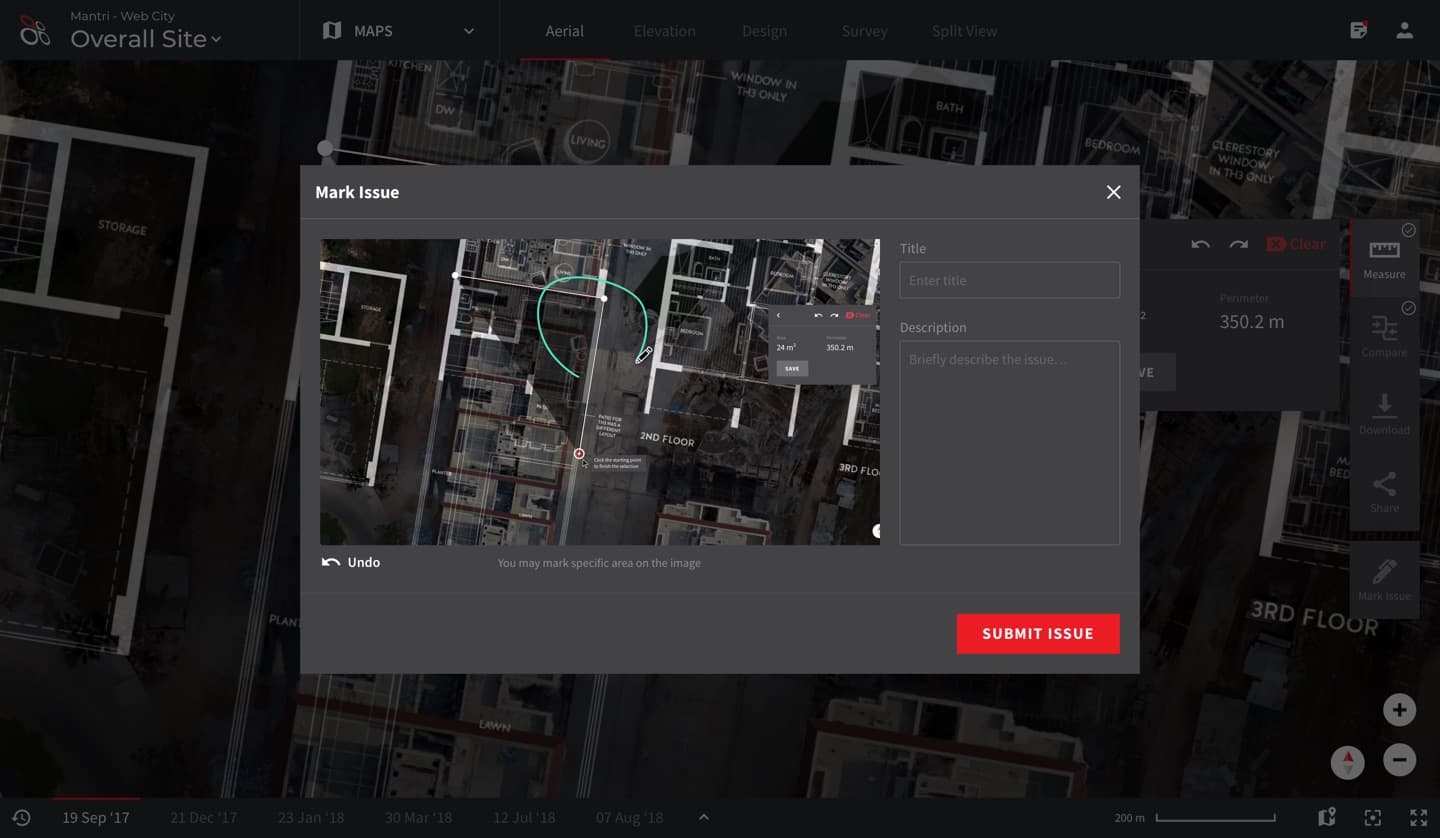Click the compass north icon
Viewport: 1440px width, 838px height.
(x=1348, y=762)
